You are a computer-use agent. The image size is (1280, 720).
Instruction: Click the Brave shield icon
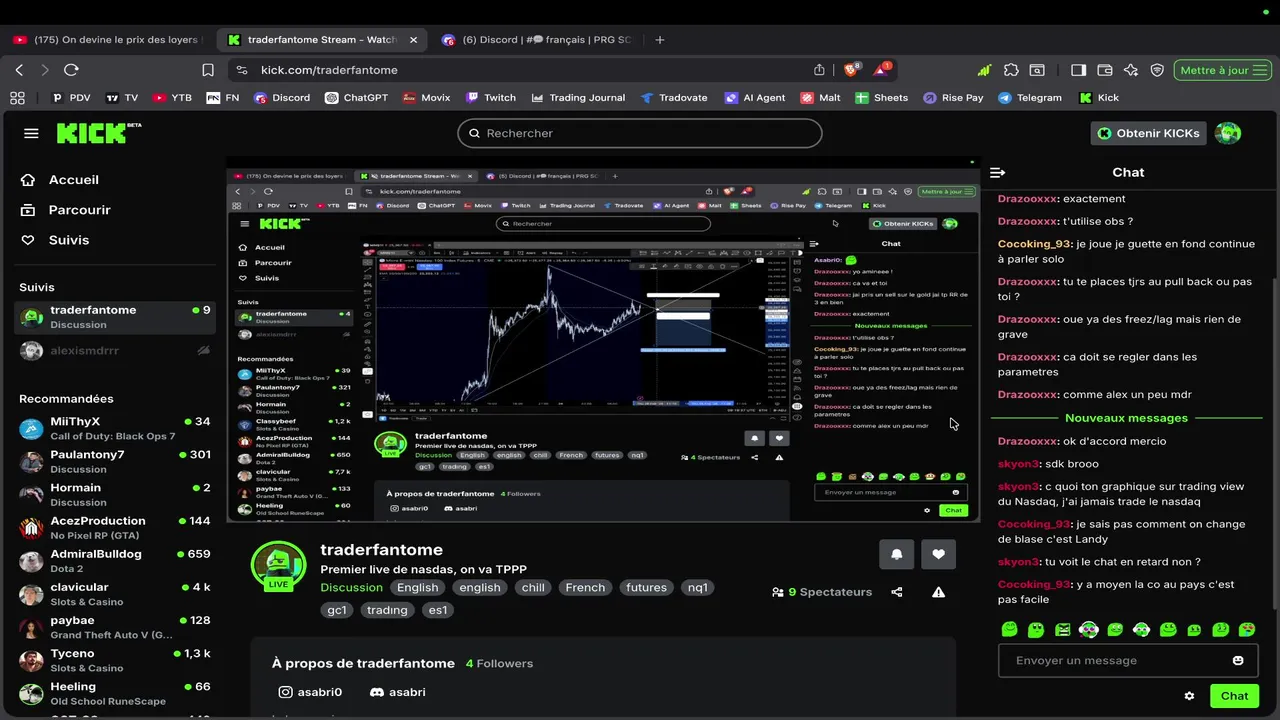(x=852, y=70)
